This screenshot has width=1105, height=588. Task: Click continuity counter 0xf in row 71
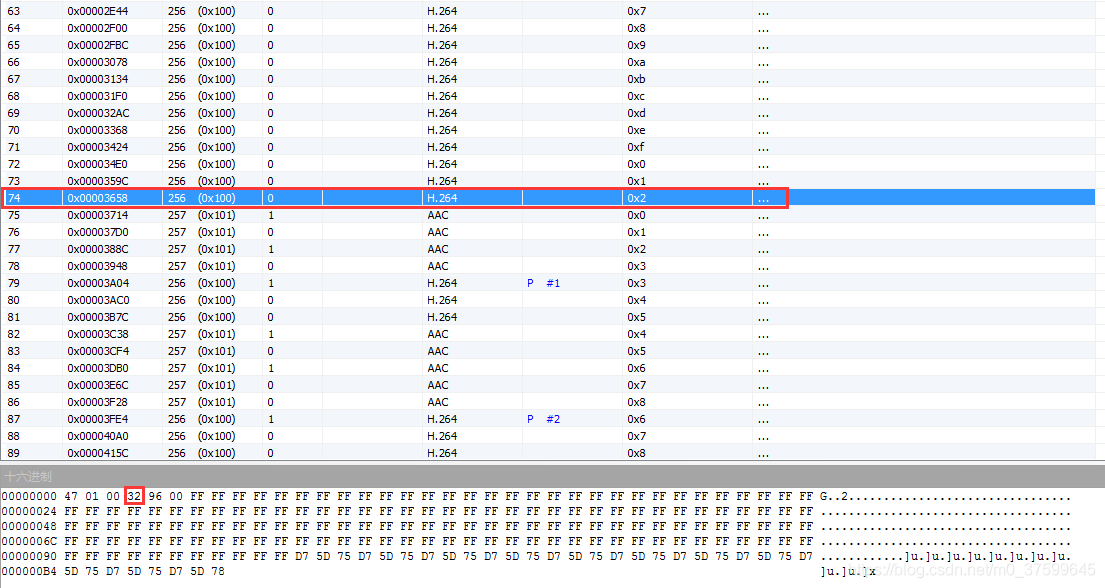pyautogui.click(x=636, y=147)
